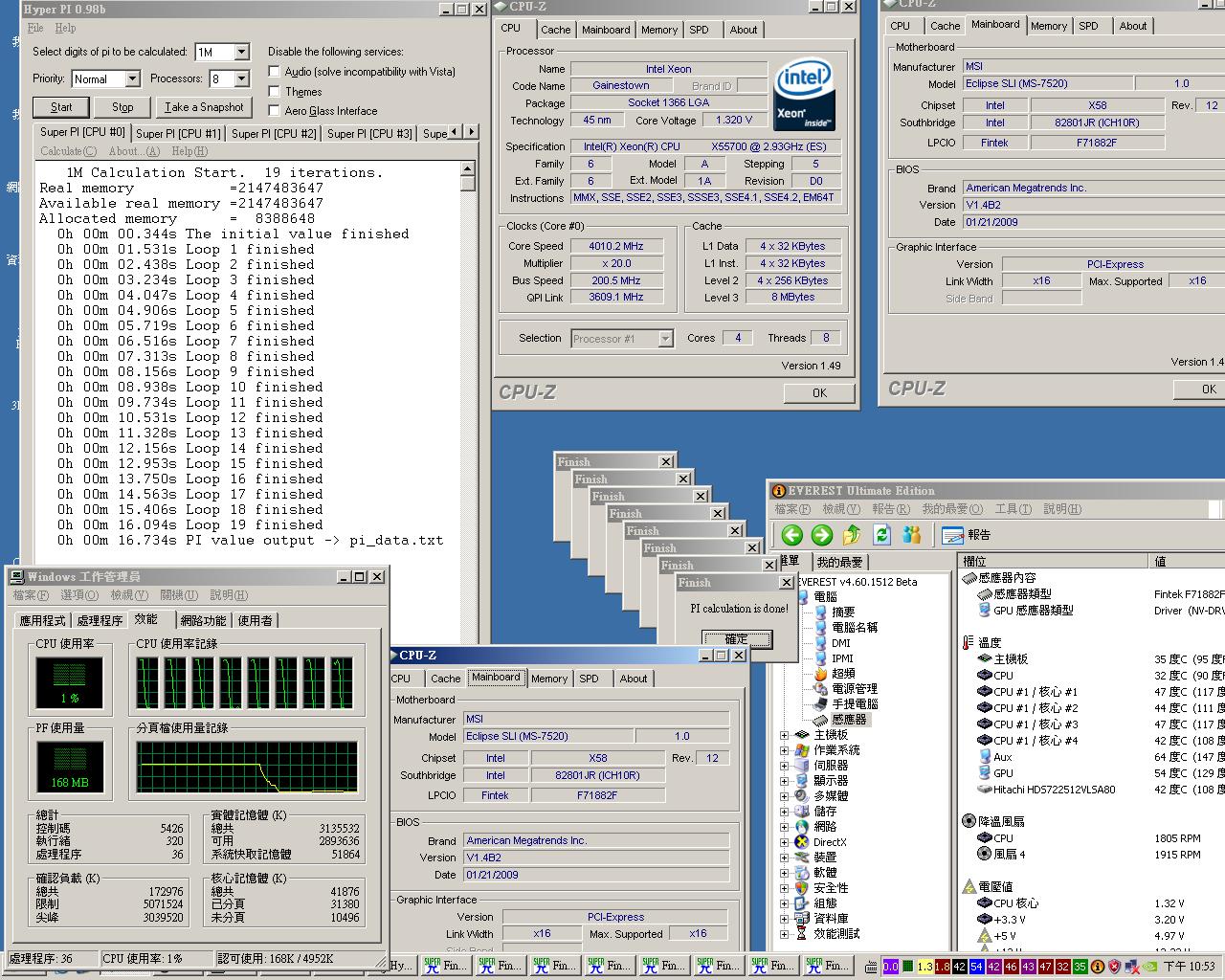Click 效能測試 hourglass icon in tree
The image size is (1225, 980).
802,934
